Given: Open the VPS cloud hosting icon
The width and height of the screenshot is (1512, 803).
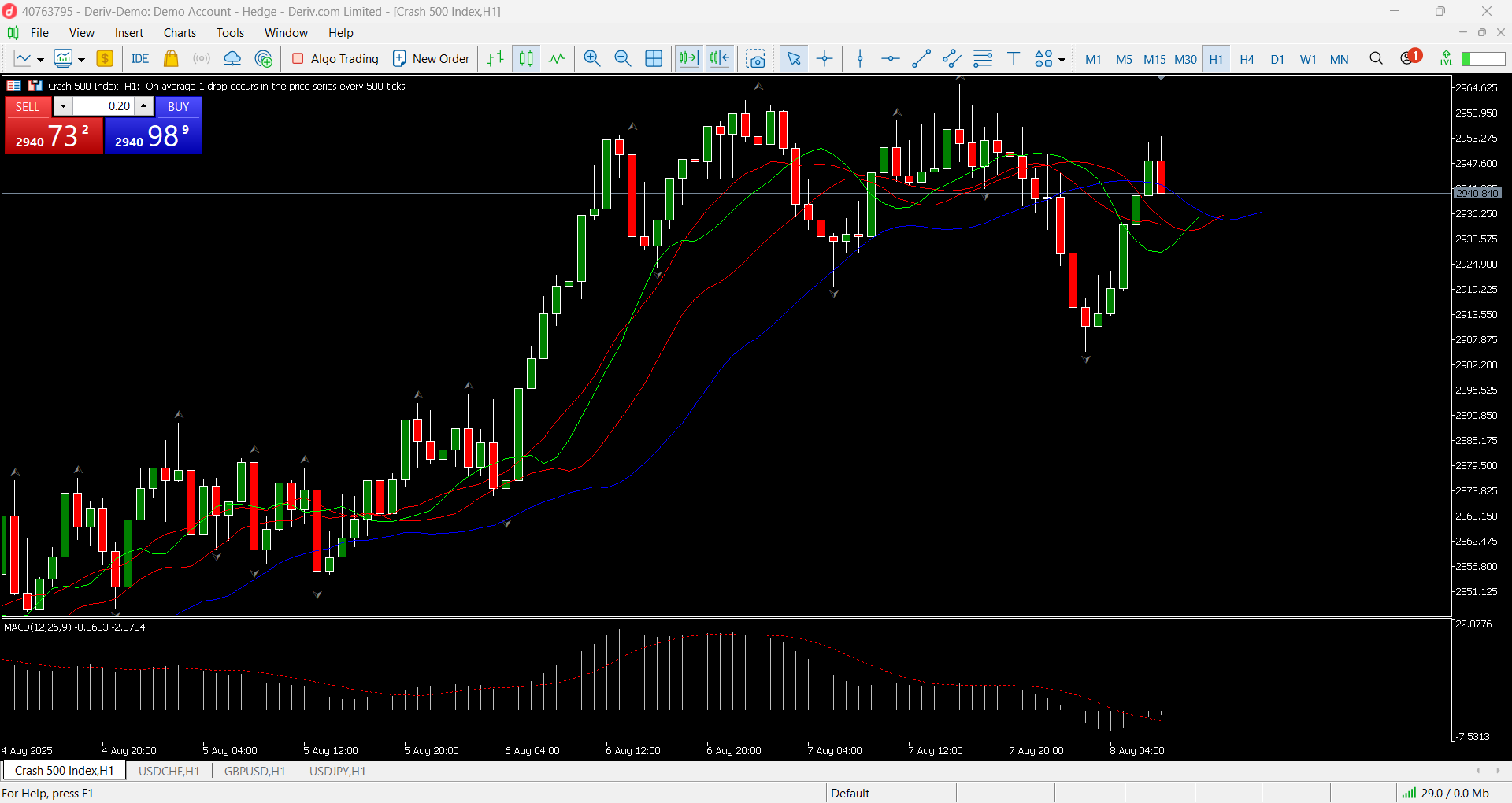Looking at the screenshot, I should tap(232, 59).
